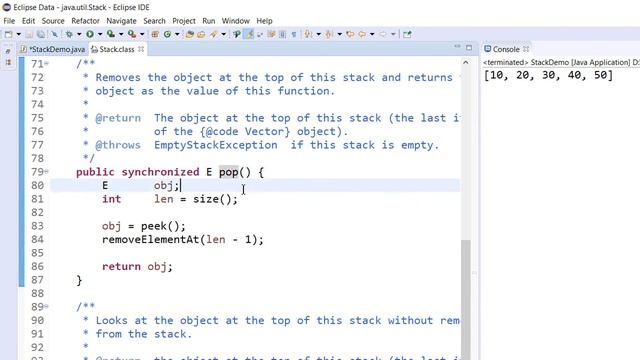Click the Search flashlight icon

pyautogui.click(x=213, y=34)
